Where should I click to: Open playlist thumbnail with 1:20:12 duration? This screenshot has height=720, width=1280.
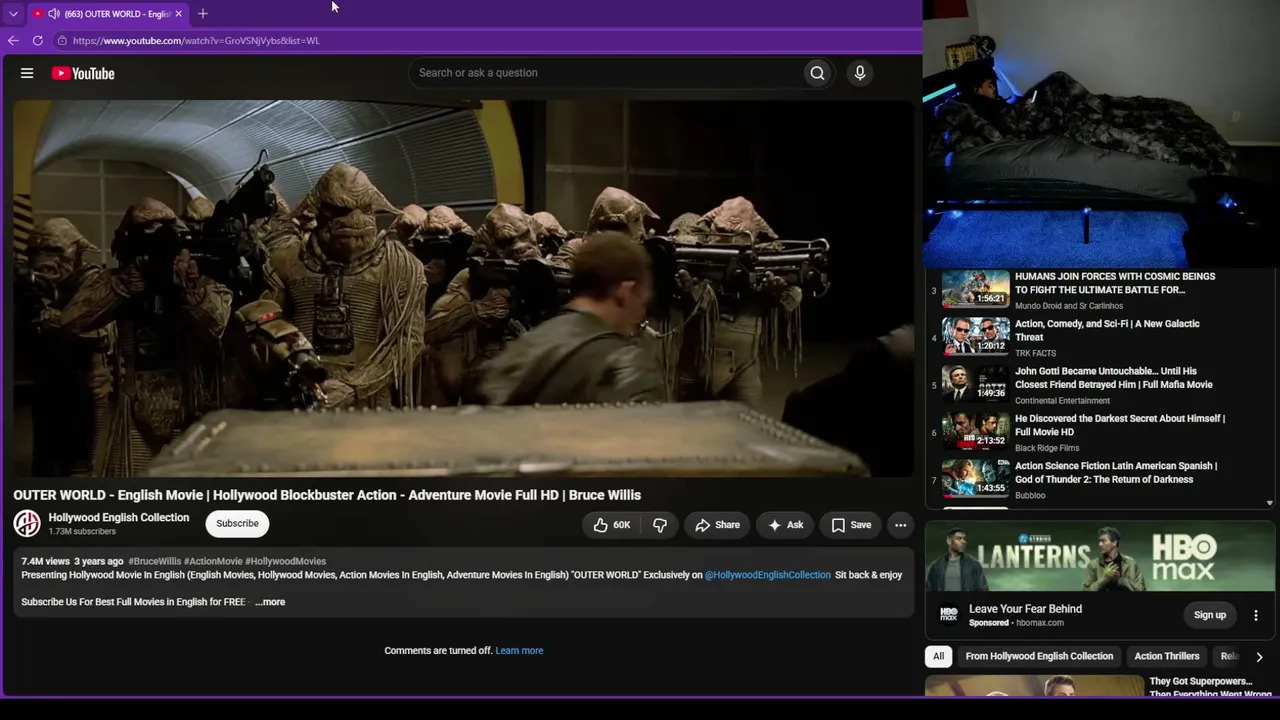coord(975,337)
